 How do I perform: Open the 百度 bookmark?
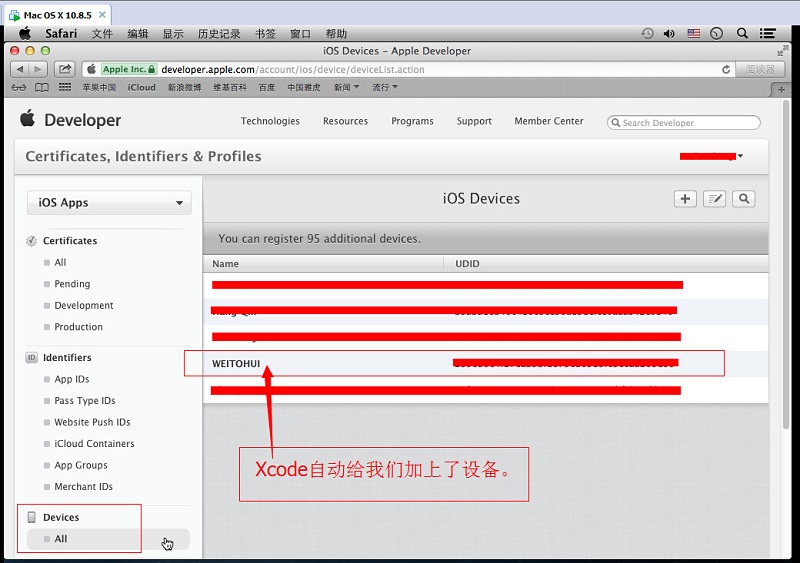pyautogui.click(x=267, y=87)
